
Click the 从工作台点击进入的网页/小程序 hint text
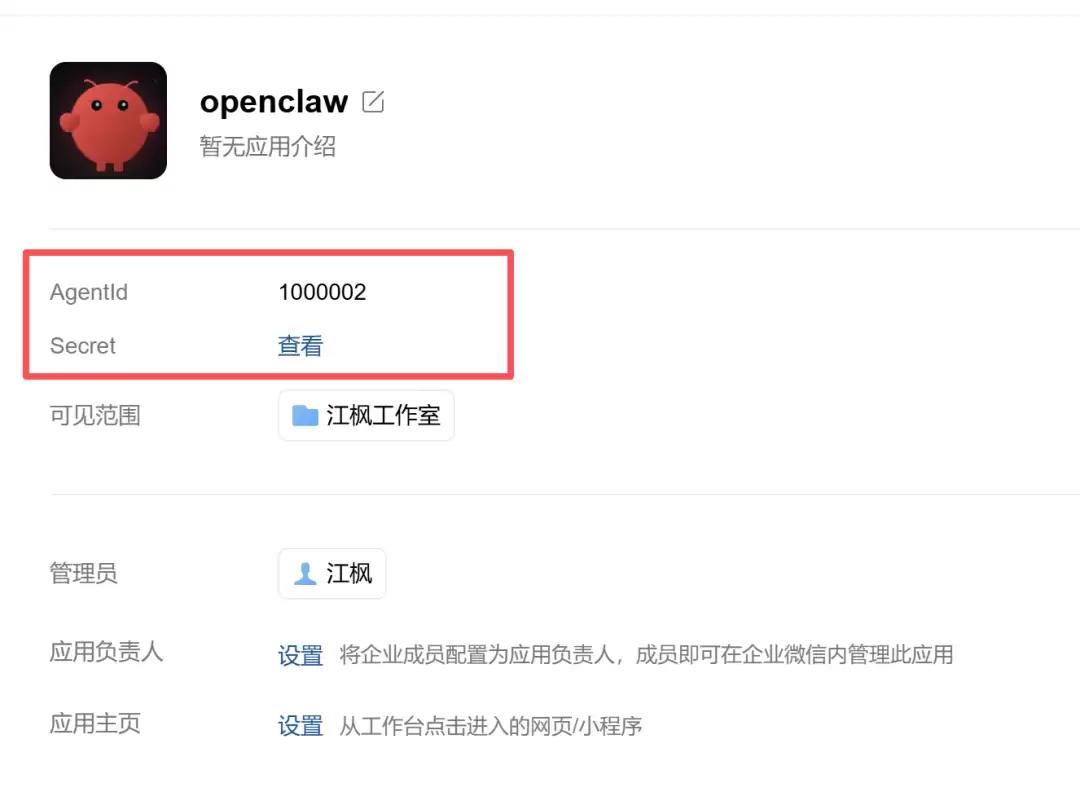[490, 726]
